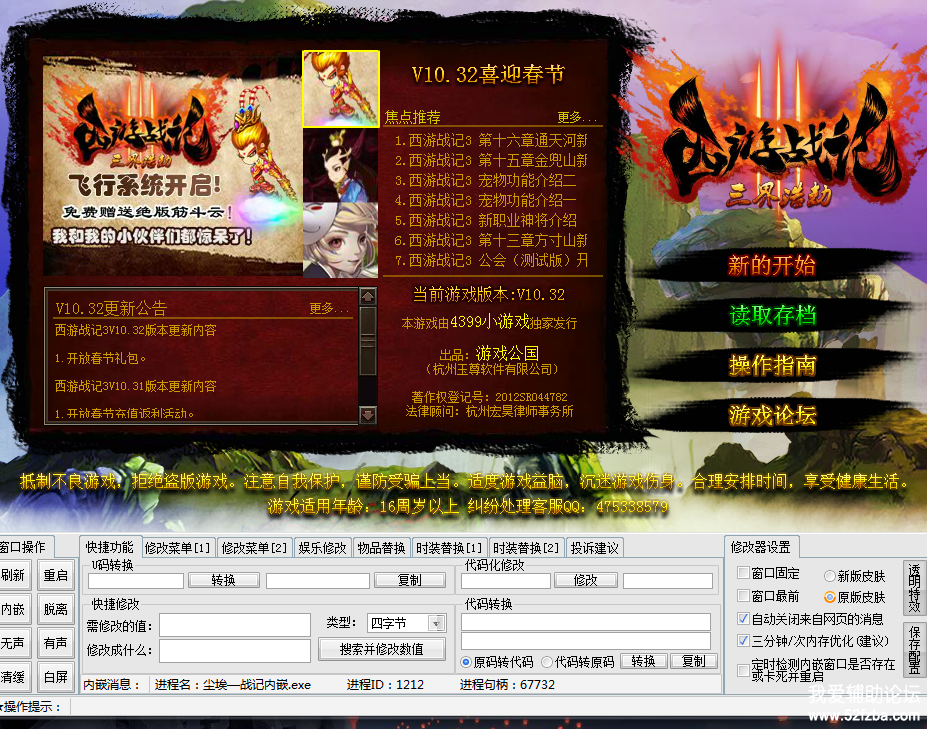927x729 pixels.
Task: Open 更多 link in V10.32更新公告
Action: pos(329,308)
